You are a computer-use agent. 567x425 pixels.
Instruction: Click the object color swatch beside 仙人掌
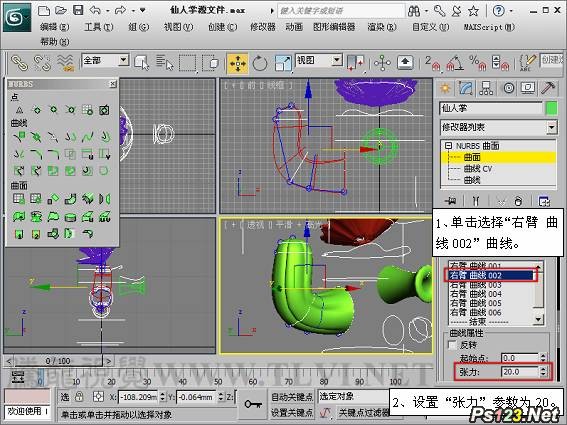coord(551,109)
